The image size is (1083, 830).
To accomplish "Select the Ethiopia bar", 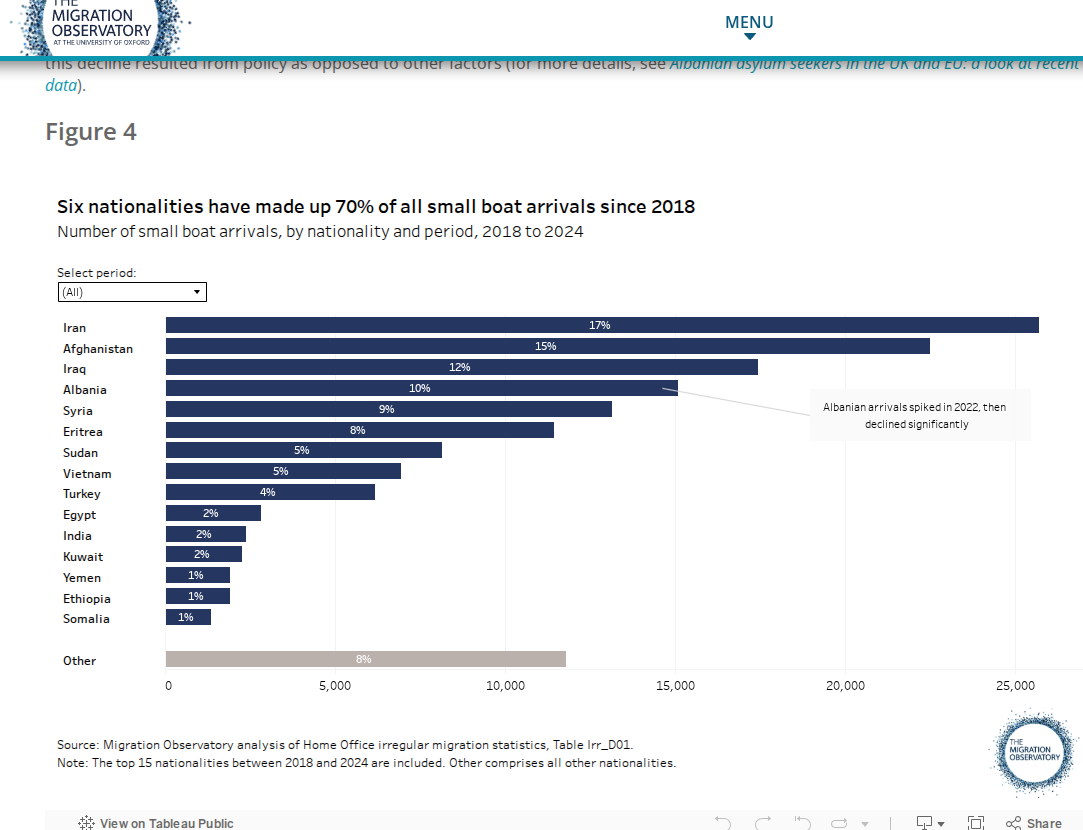I will pos(198,596).
